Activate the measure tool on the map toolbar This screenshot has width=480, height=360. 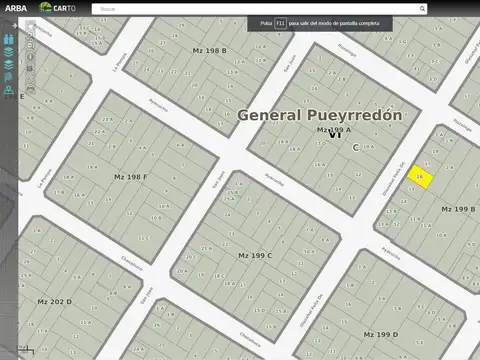(x=30, y=79)
